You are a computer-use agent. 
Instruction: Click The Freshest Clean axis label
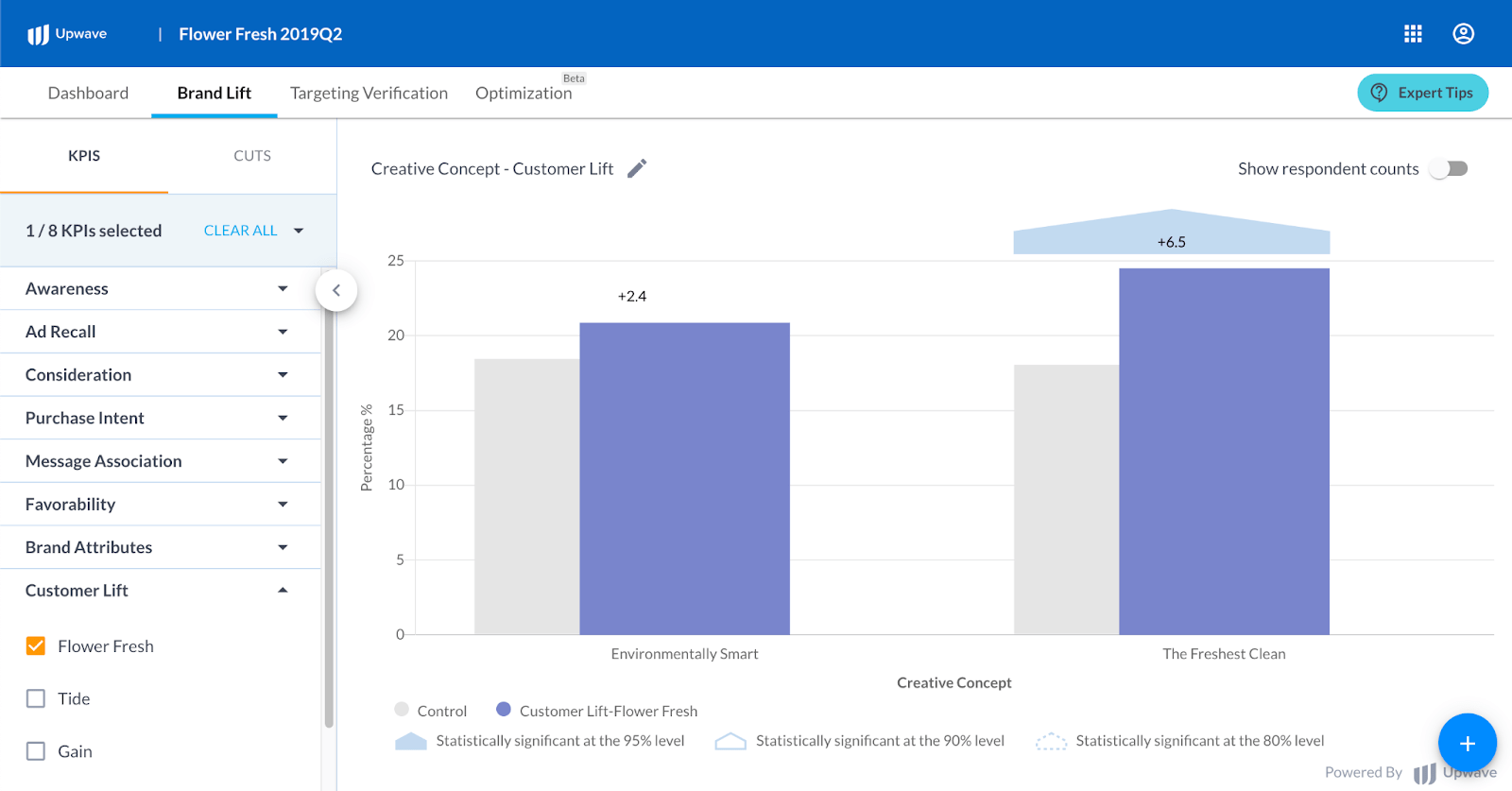pyautogui.click(x=1224, y=654)
